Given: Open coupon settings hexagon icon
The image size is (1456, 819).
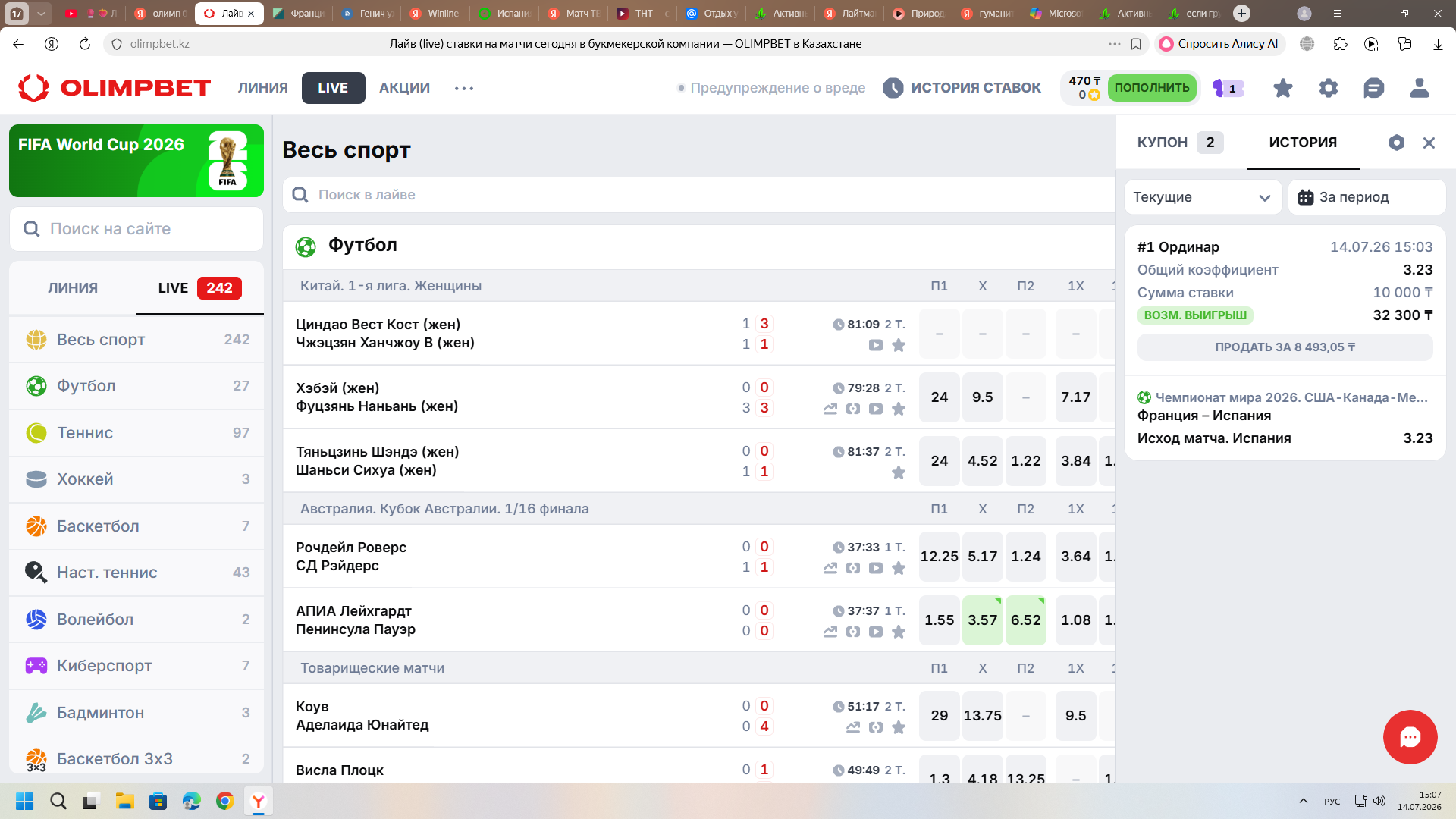Looking at the screenshot, I should click(x=1396, y=143).
